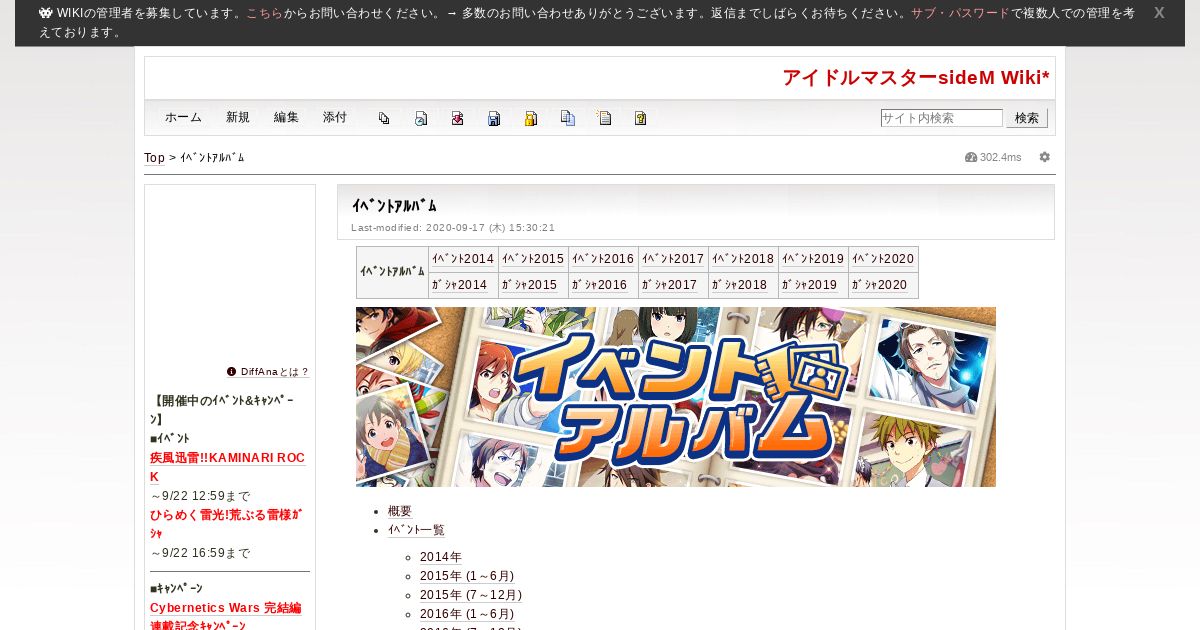
Task: Open the こちら contact link in banner
Action: pyautogui.click(x=265, y=13)
